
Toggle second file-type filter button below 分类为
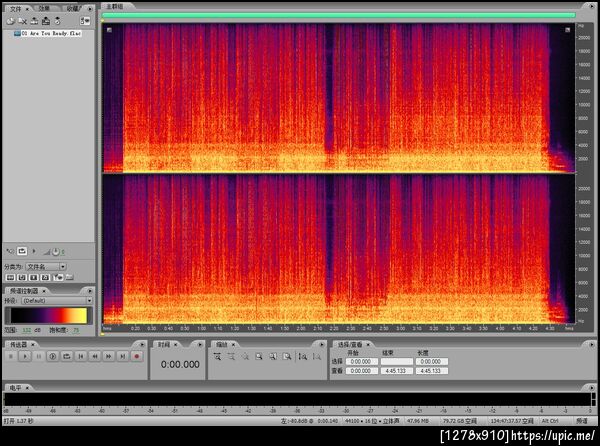[22, 277]
